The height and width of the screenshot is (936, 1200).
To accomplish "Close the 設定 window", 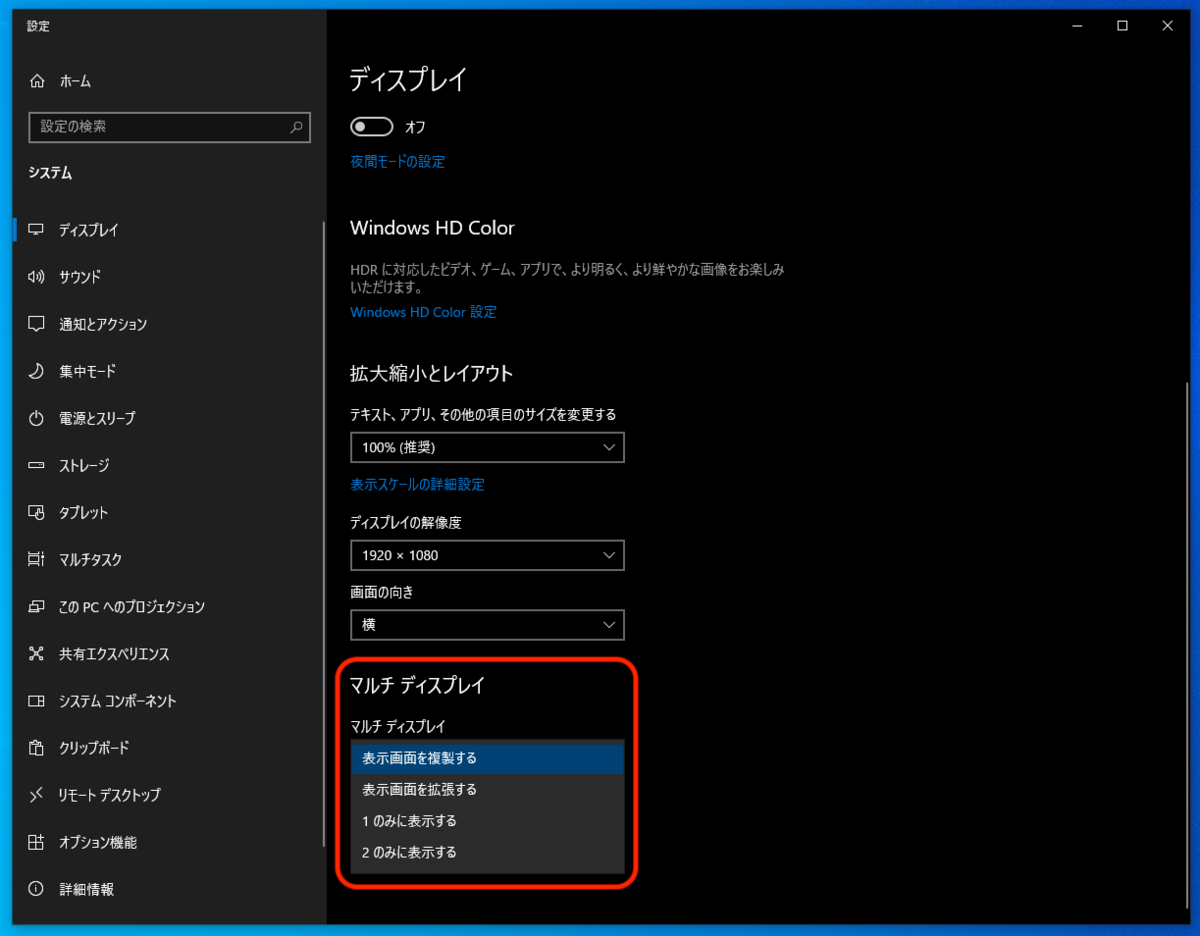I will 1168,26.
